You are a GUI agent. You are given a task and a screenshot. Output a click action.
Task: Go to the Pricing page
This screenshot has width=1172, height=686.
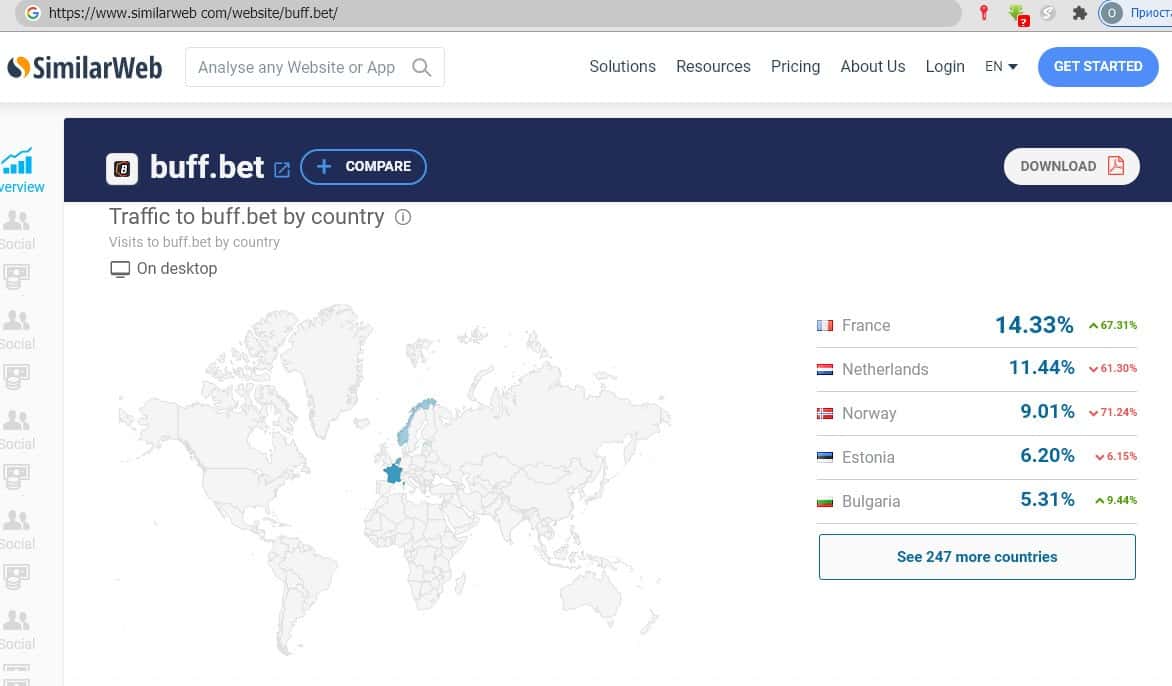coord(795,67)
